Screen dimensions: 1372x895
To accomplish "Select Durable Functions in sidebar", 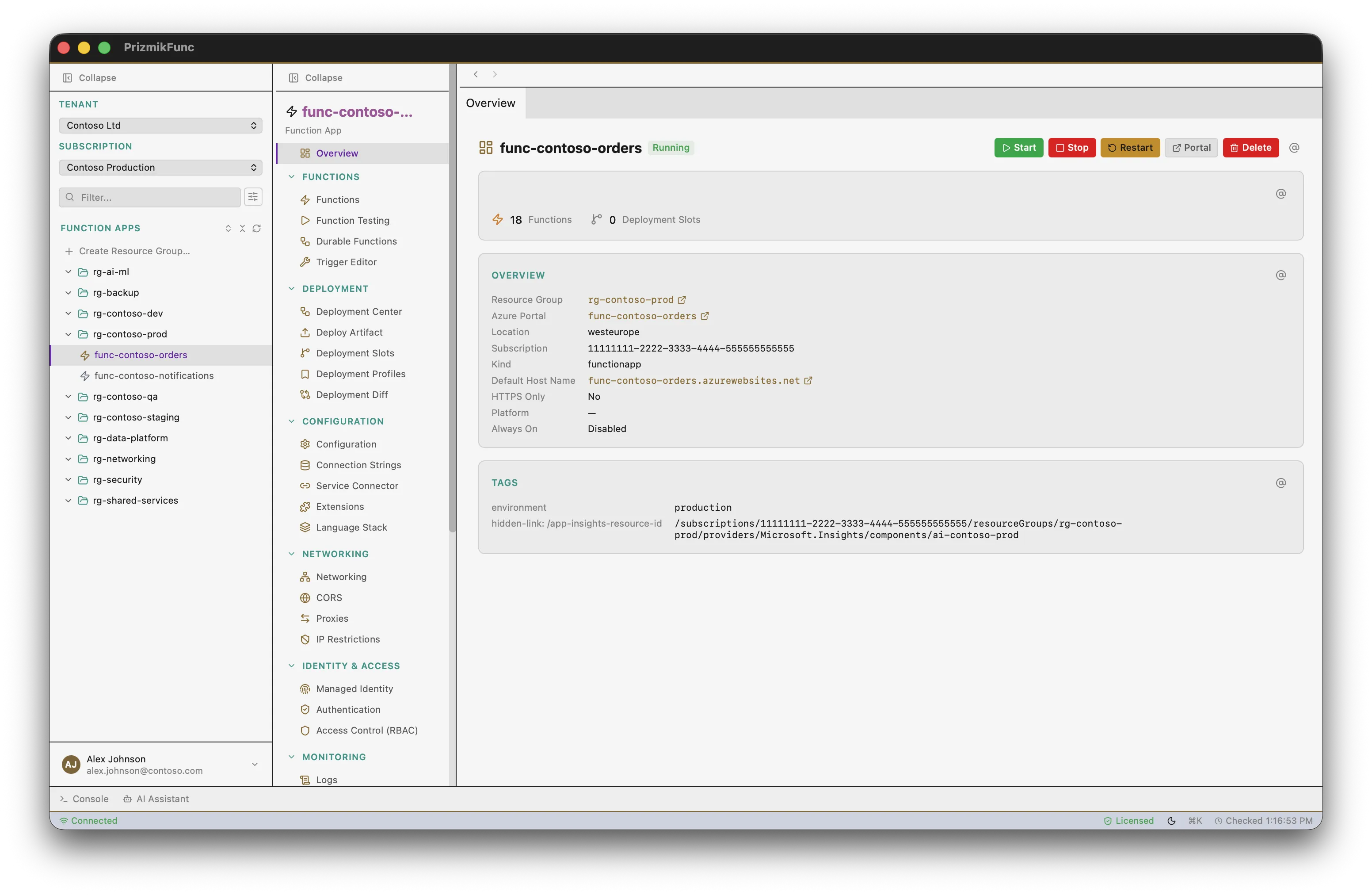I will click(x=356, y=241).
